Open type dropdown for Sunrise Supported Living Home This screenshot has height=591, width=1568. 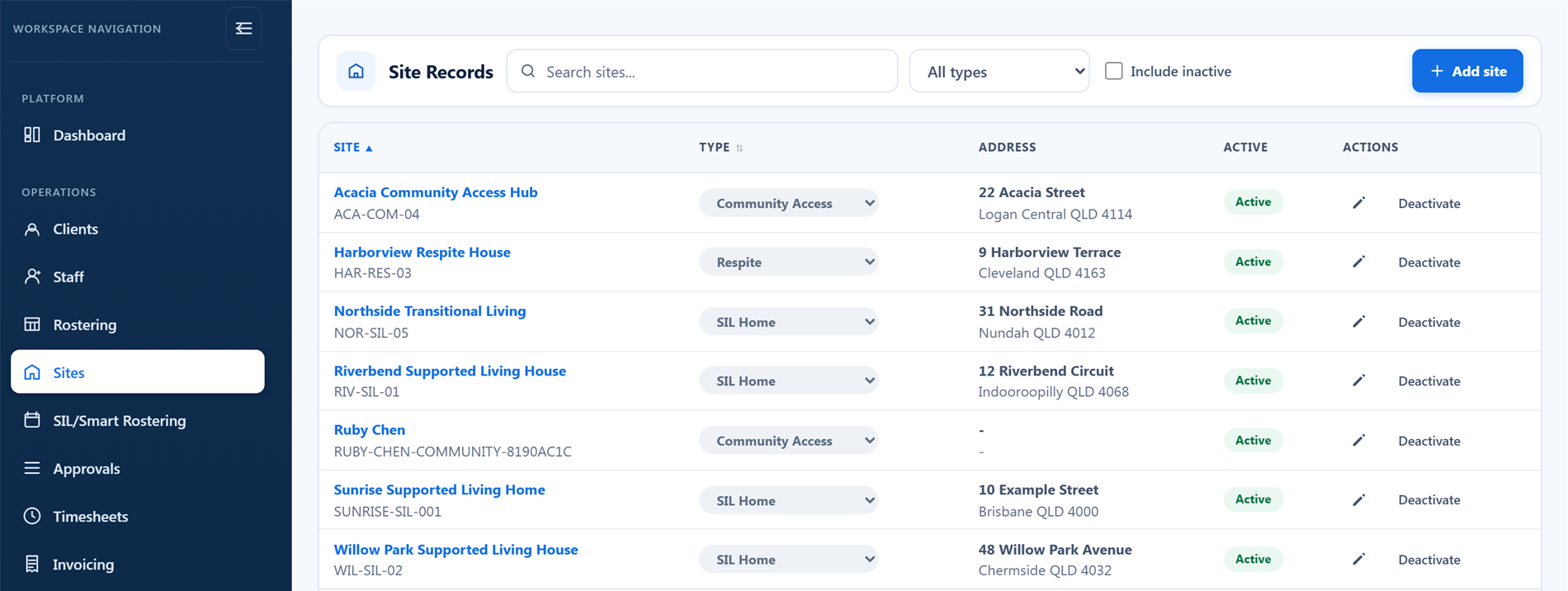point(788,500)
